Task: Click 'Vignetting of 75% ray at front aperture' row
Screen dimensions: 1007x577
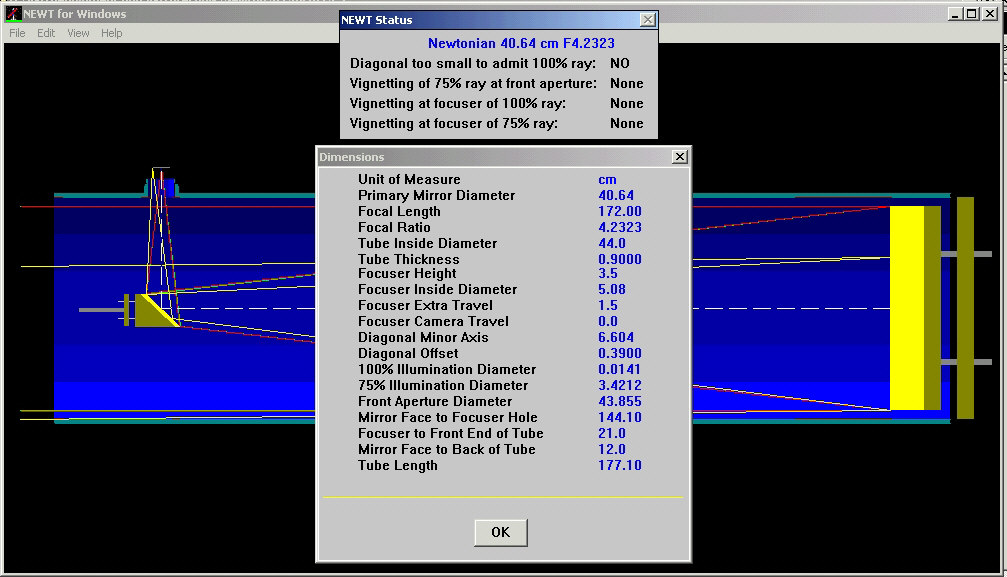Action: (496, 84)
